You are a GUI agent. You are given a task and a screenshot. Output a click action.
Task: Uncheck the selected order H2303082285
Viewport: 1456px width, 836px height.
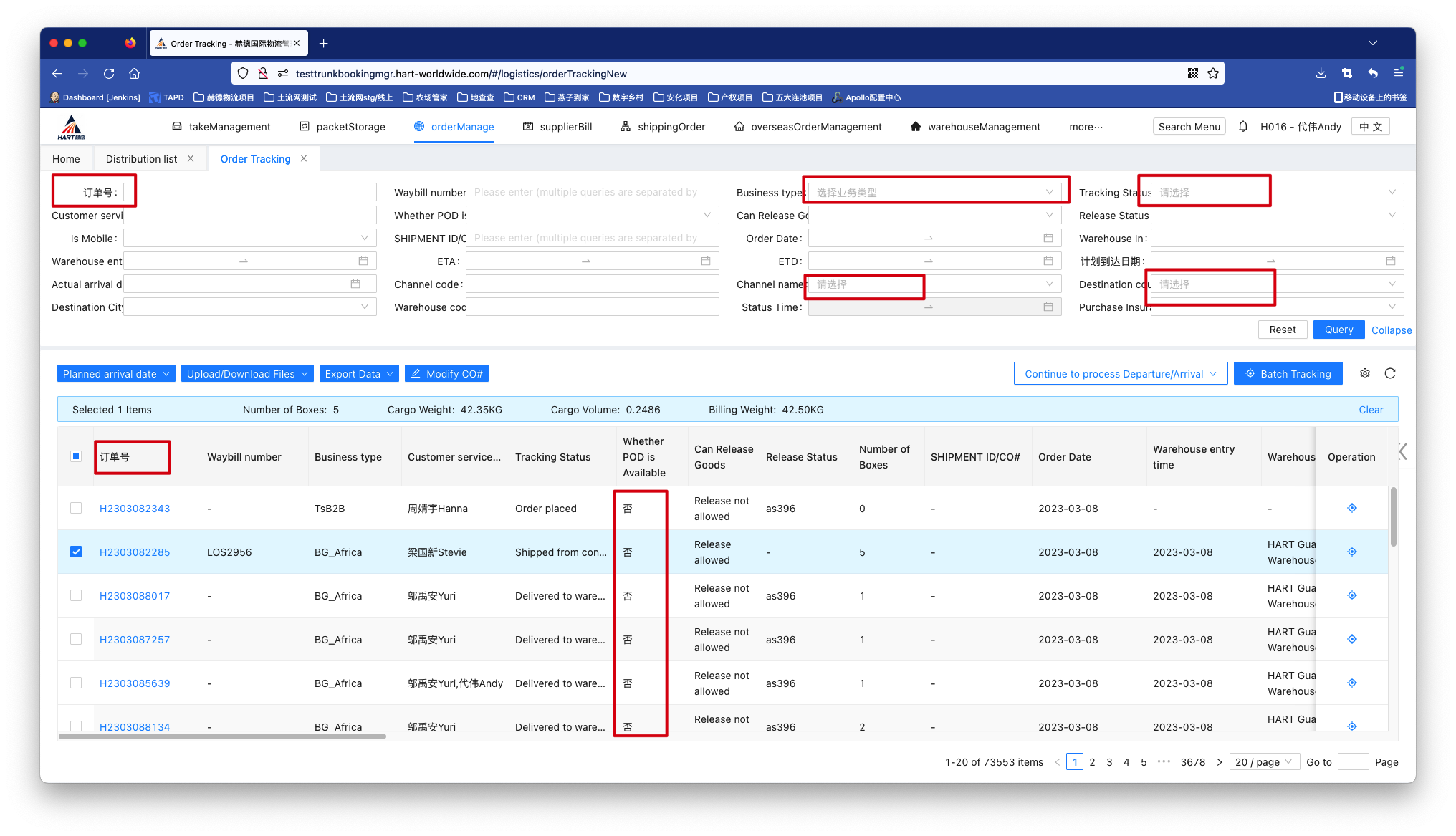tap(76, 552)
